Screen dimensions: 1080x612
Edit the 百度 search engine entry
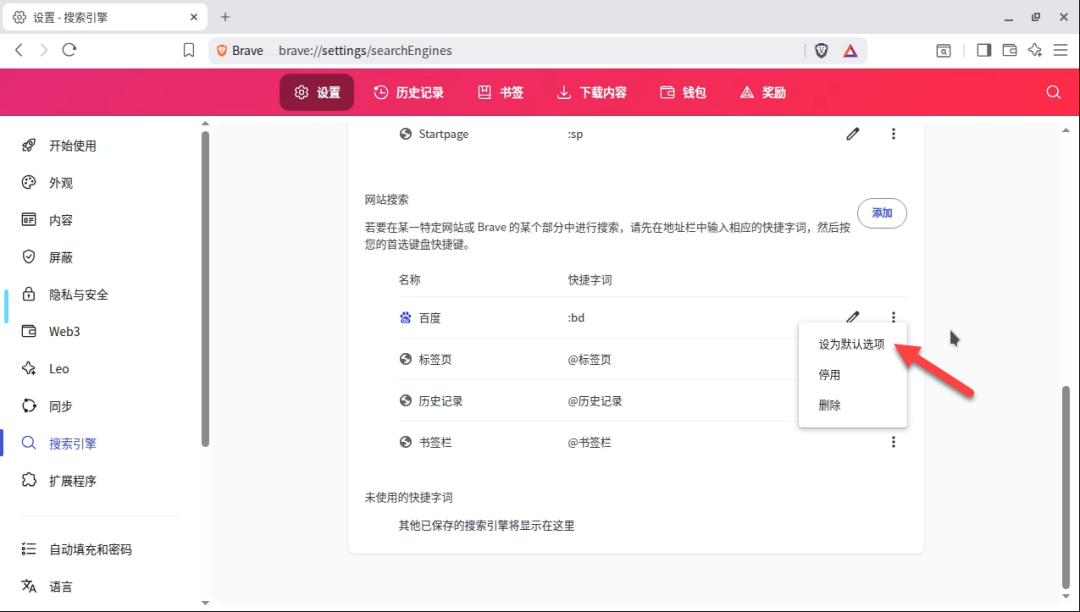[852, 317]
